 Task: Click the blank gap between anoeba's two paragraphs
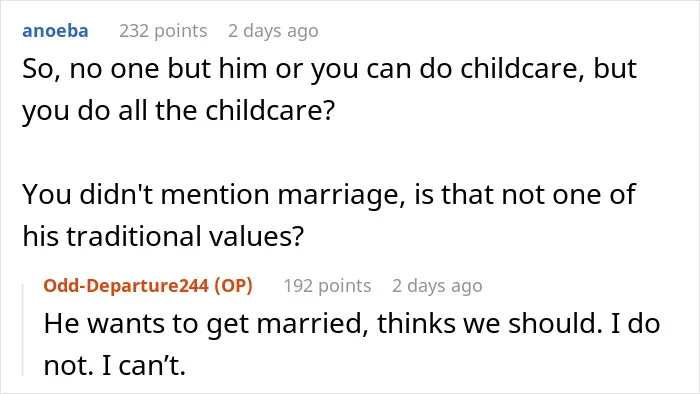pos(329,153)
